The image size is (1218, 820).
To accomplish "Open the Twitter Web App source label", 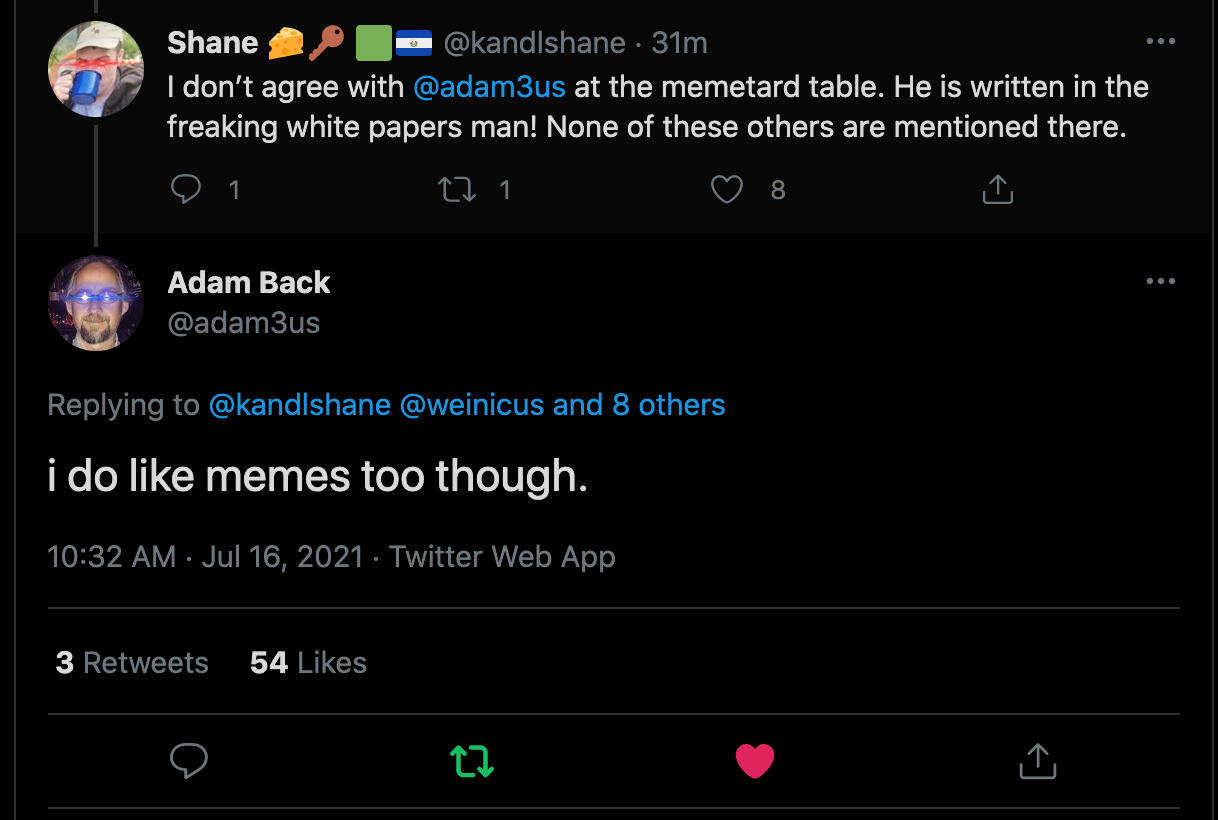I will pos(502,557).
